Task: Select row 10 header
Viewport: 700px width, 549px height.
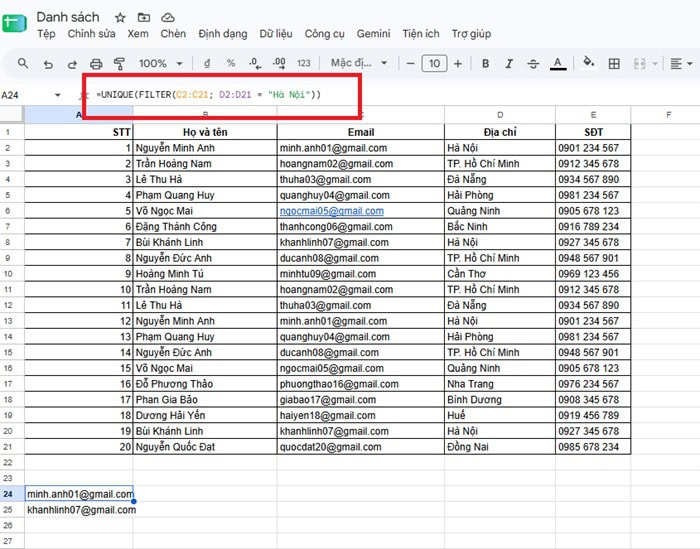Action: (x=8, y=274)
